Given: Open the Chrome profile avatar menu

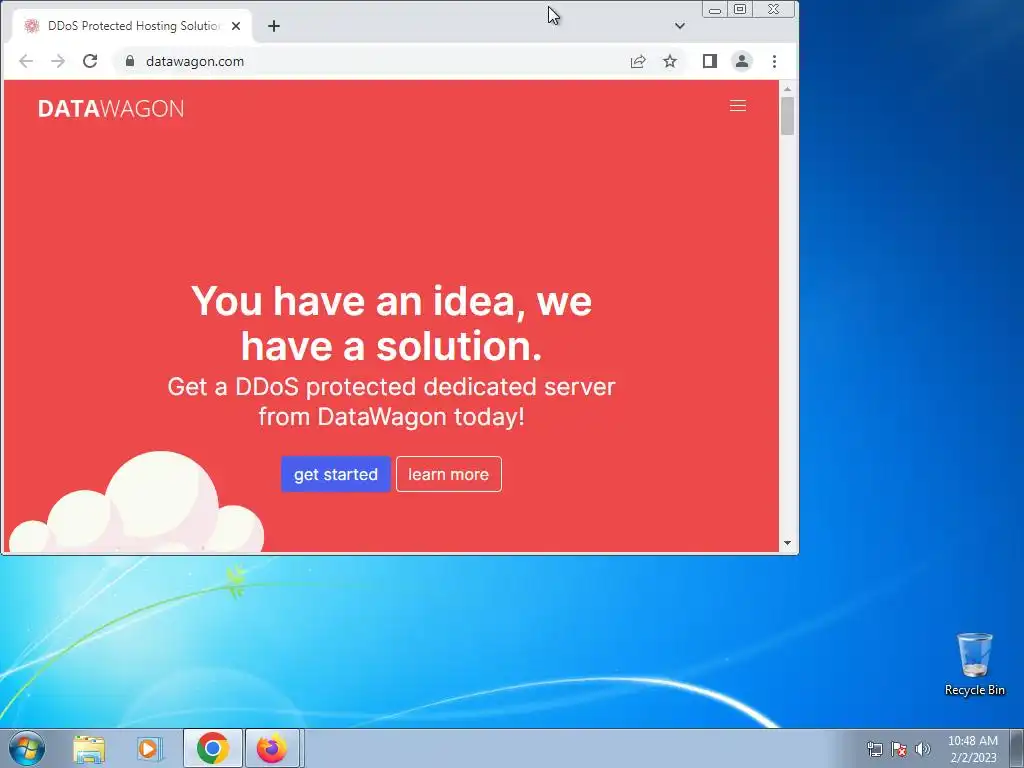Looking at the screenshot, I should tap(742, 61).
